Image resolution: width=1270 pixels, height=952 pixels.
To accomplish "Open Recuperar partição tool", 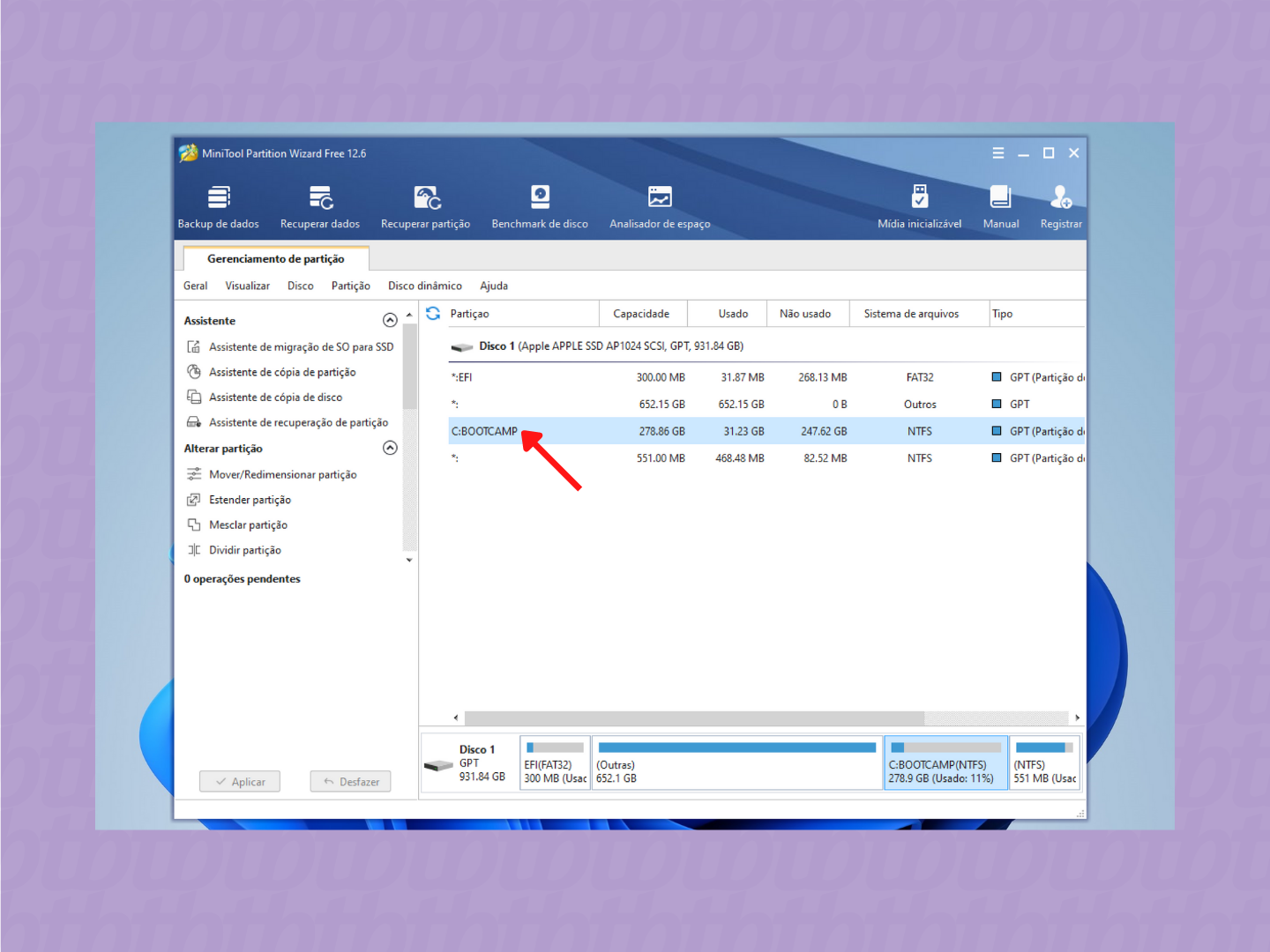I will click(x=426, y=207).
